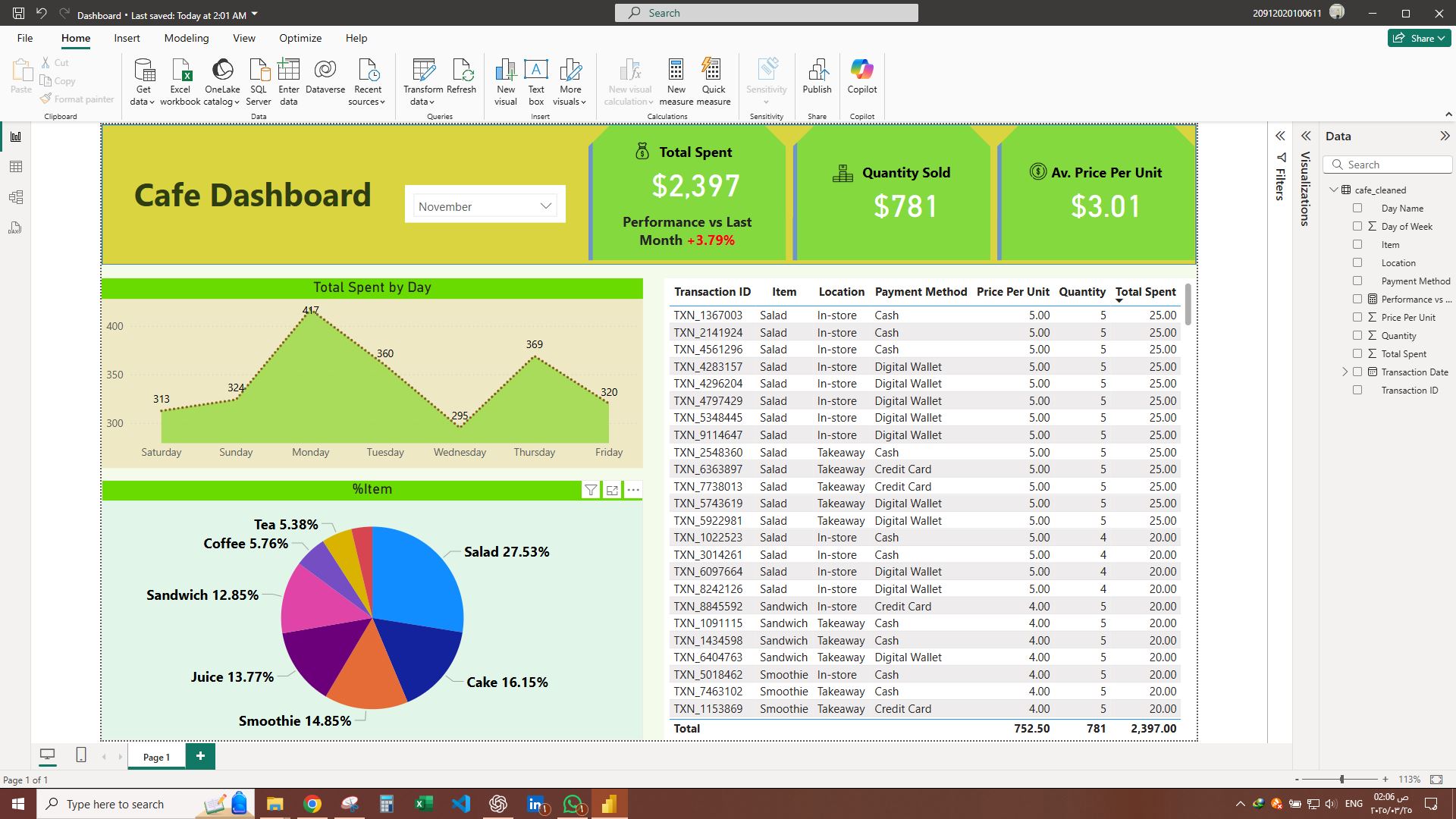
Task: Click the Share button
Action: [1419, 38]
